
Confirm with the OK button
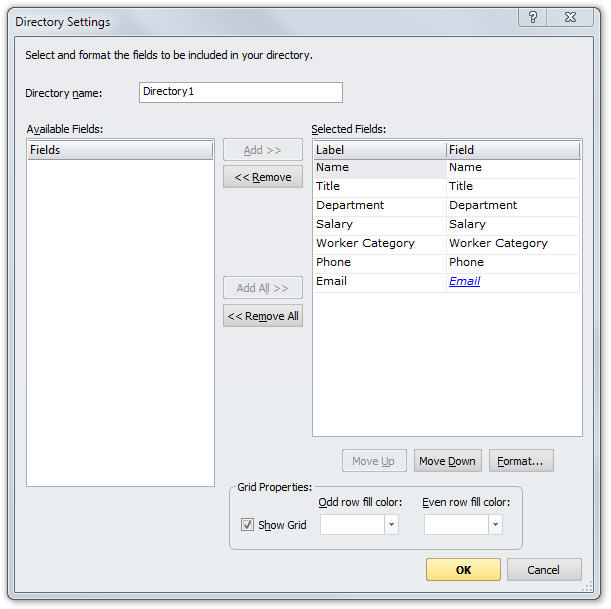pos(463,570)
